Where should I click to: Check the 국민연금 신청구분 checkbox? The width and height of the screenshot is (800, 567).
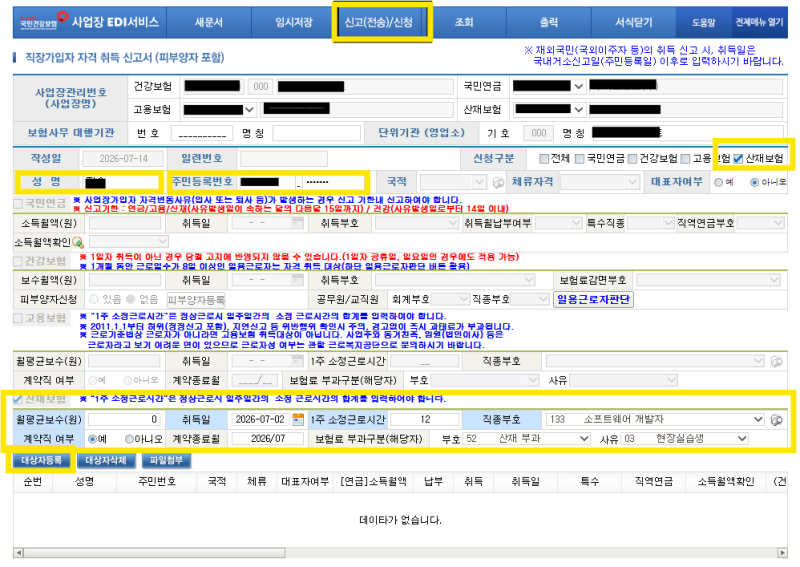(x=580, y=159)
